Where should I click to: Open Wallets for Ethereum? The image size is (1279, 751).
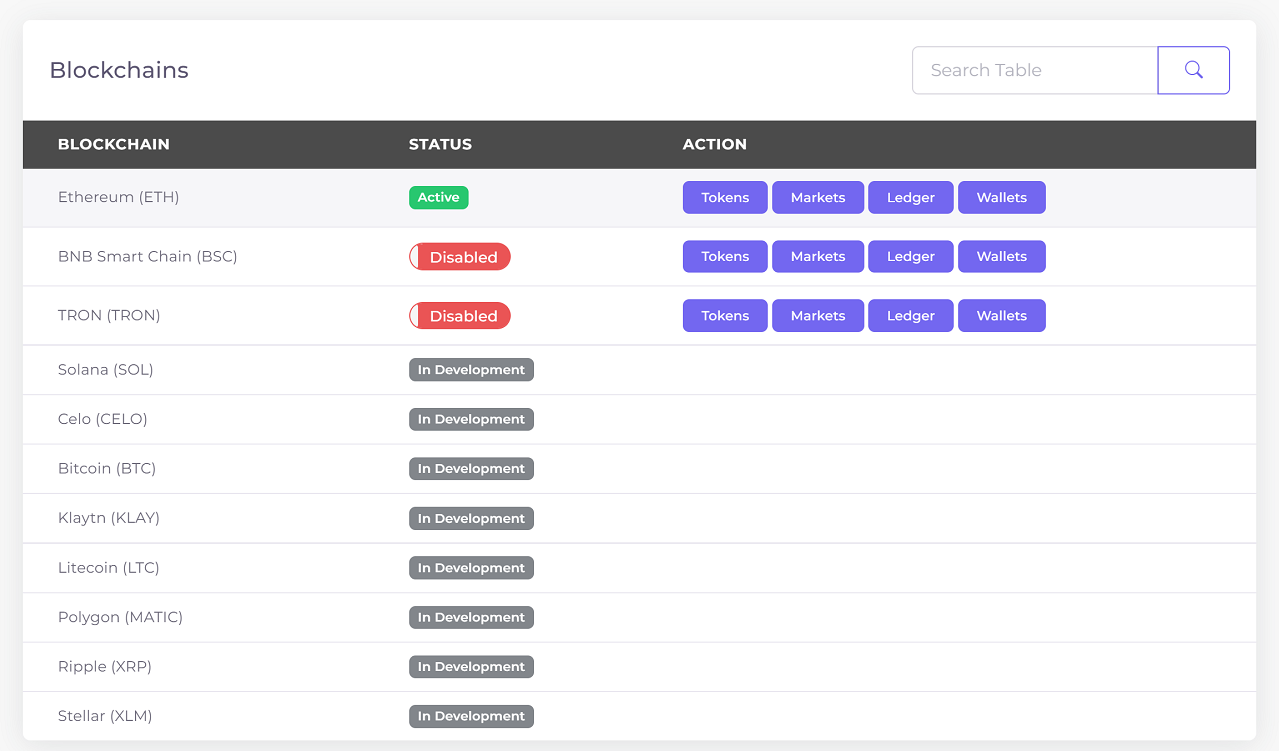click(1002, 197)
